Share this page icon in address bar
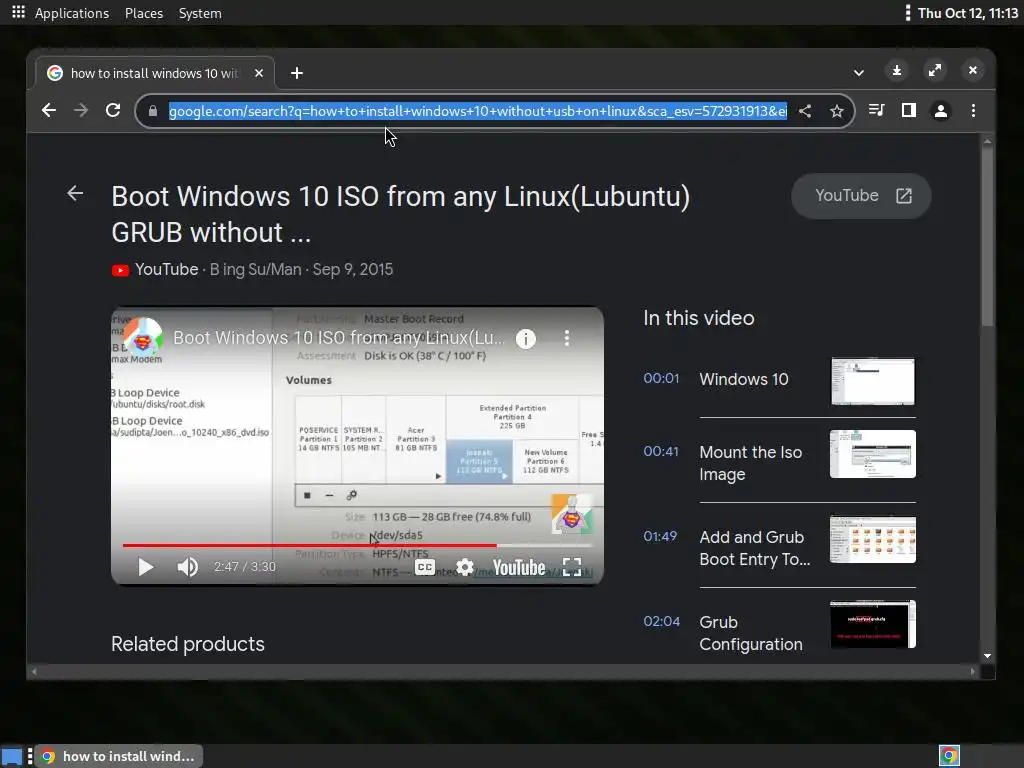The width and height of the screenshot is (1024, 768). coord(805,111)
